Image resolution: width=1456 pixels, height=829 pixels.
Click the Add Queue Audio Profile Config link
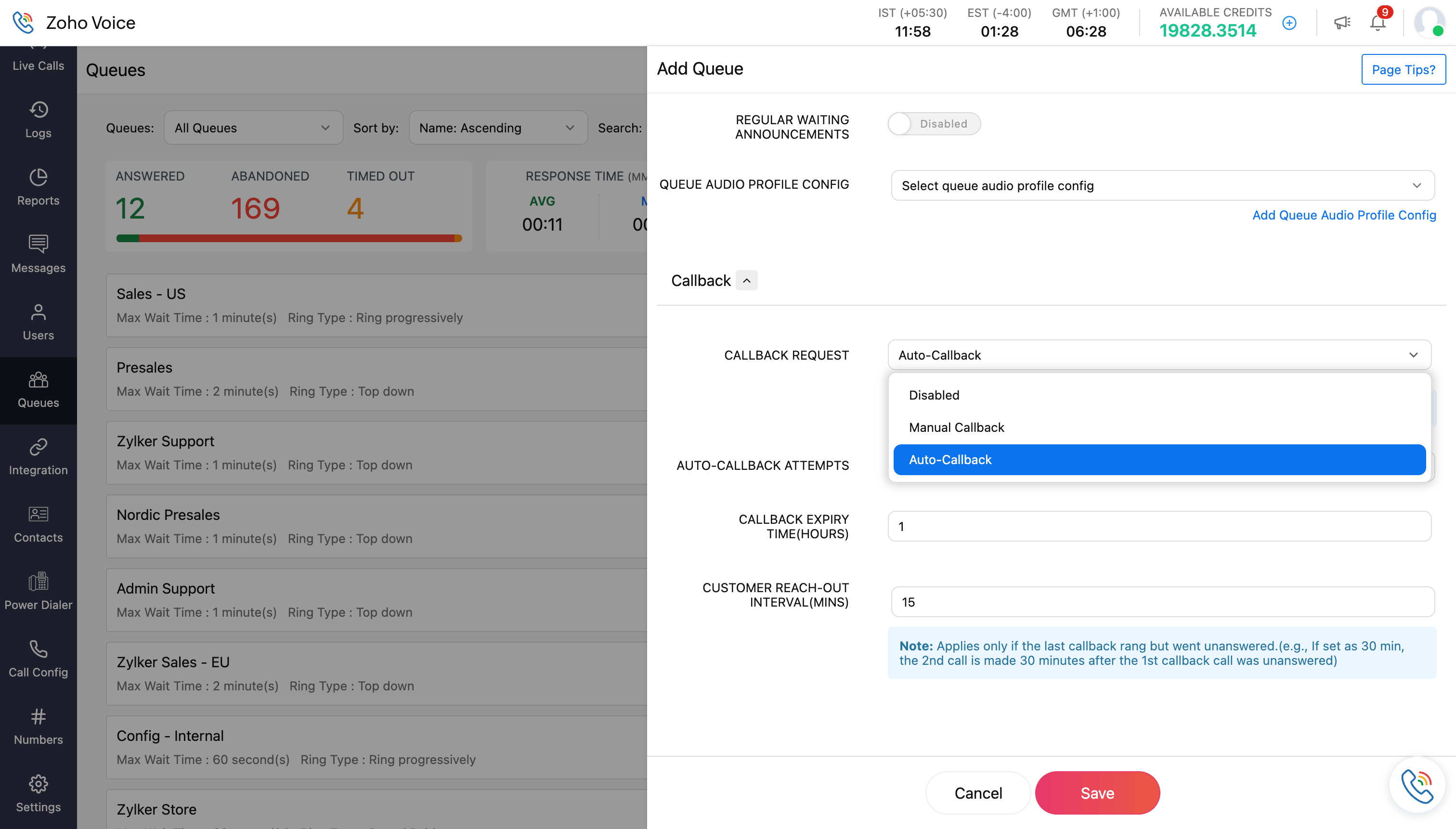1344,215
